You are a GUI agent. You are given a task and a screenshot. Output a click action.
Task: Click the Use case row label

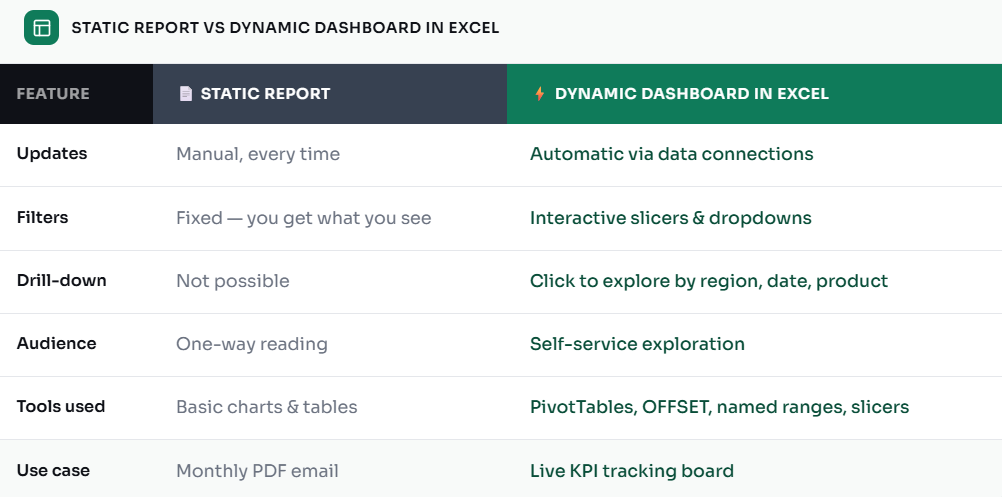(x=53, y=471)
